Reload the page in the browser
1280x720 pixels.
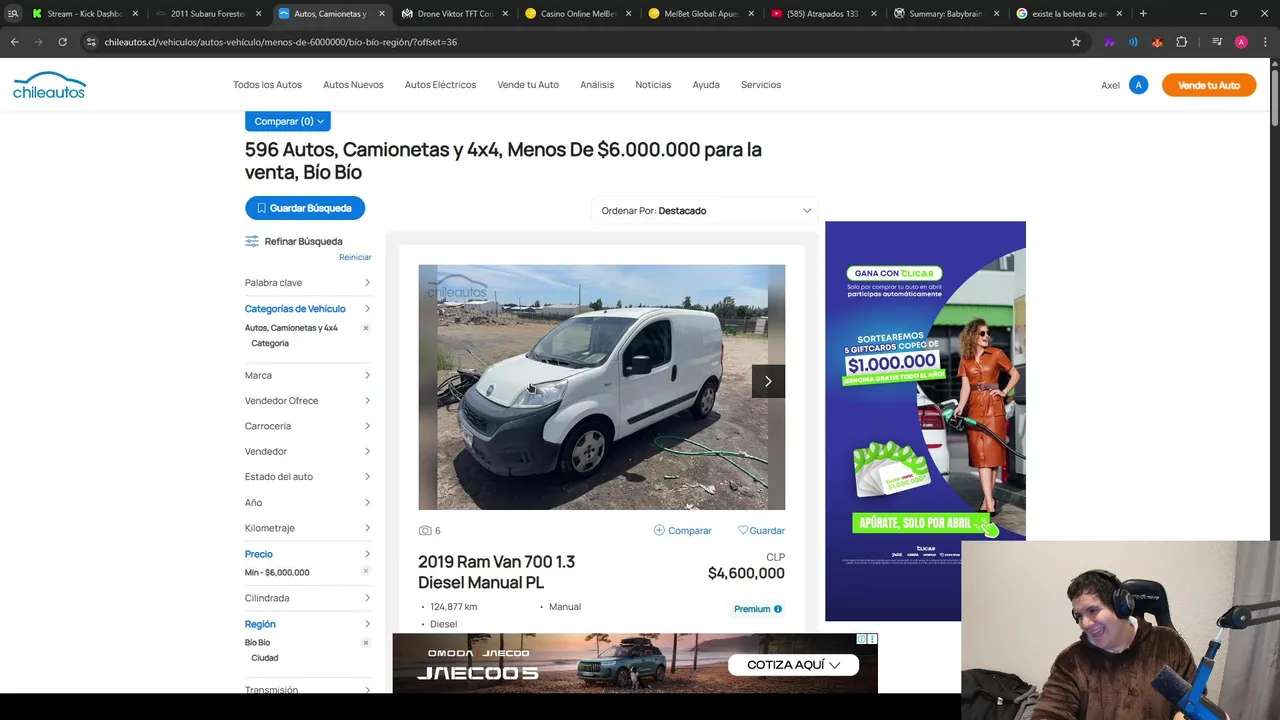click(x=62, y=42)
